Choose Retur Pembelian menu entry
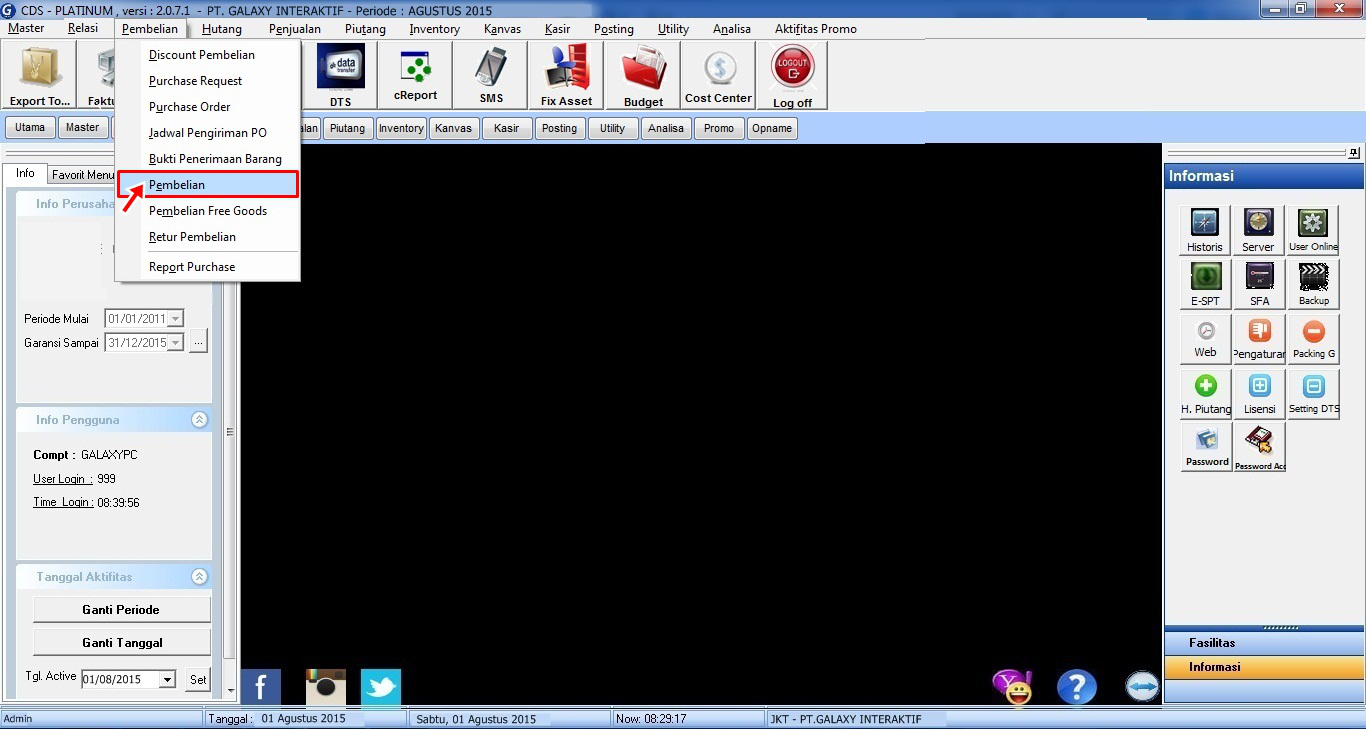Screen dimensions: 1366x729 coord(192,237)
